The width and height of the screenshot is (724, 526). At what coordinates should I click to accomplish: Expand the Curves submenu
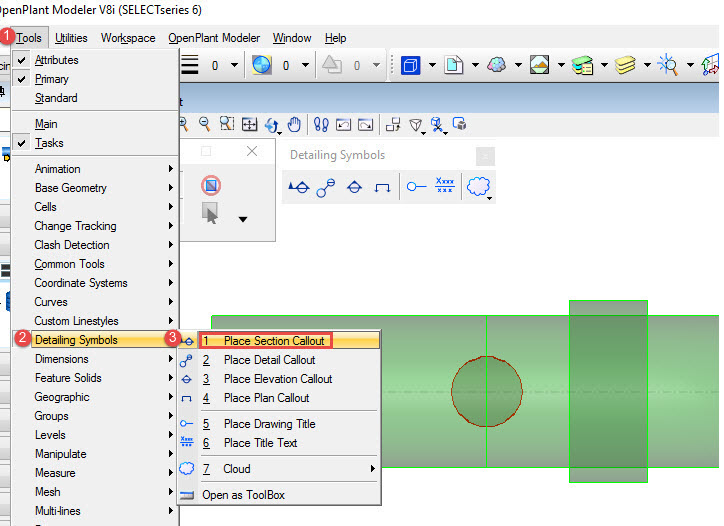pos(95,302)
